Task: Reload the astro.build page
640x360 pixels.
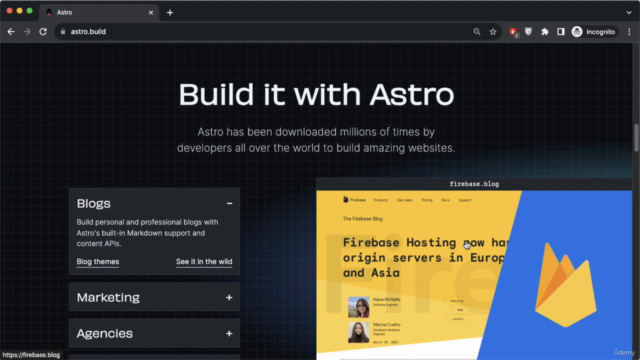Action: point(43,32)
